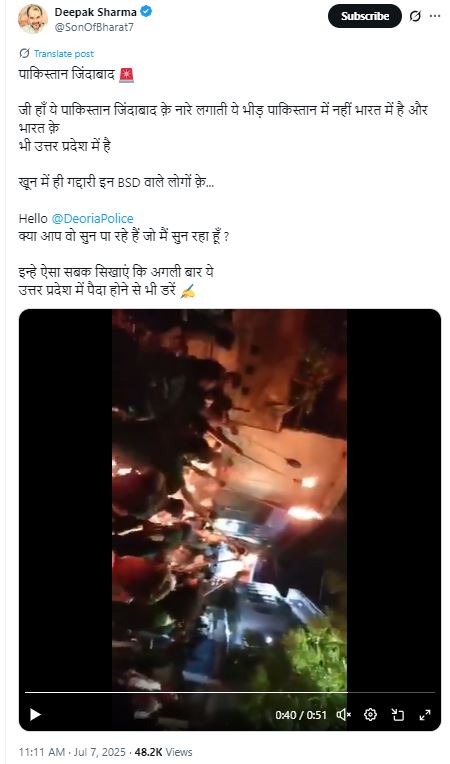Image resolution: width=450 pixels, height=764 pixels.
Task: Open the three-dot more options menu
Action: 435,16
